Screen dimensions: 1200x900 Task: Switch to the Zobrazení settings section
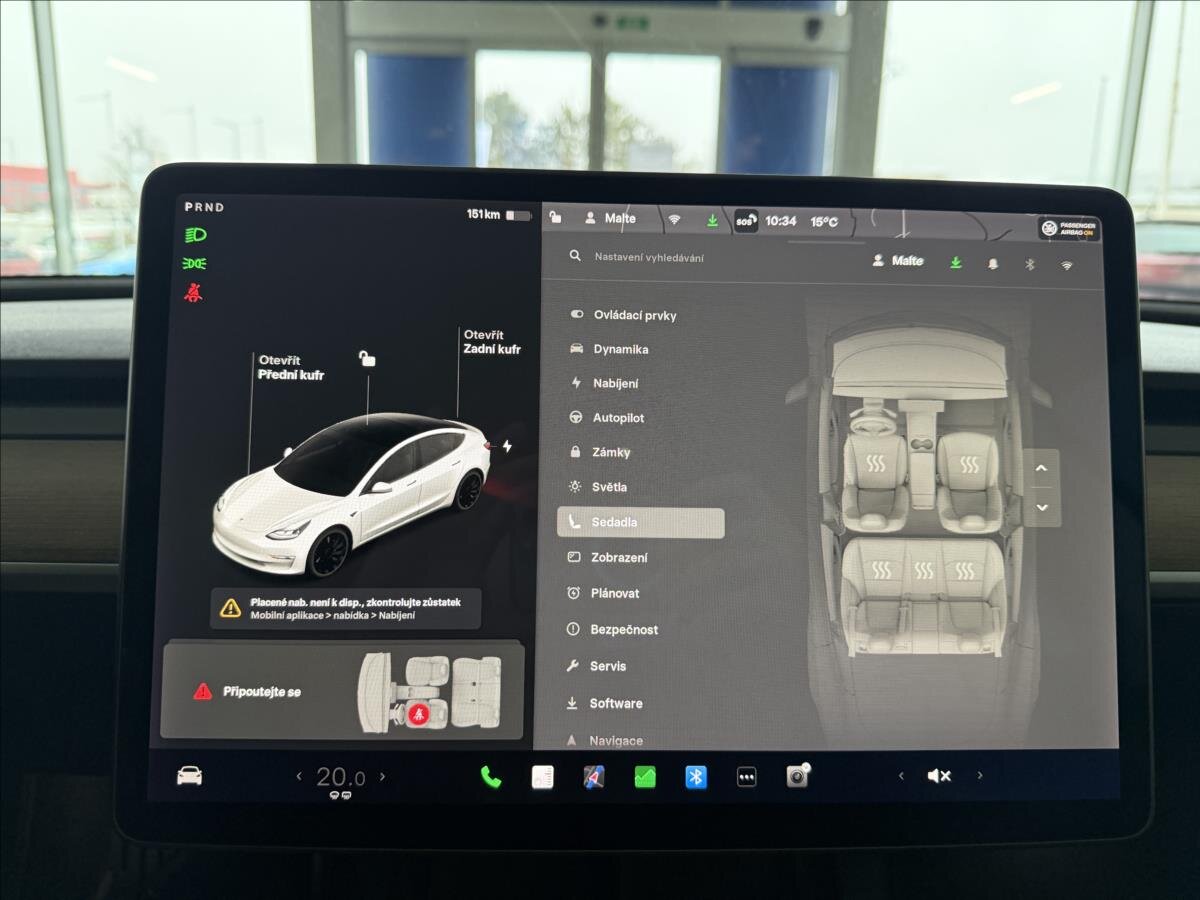(618, 558)
